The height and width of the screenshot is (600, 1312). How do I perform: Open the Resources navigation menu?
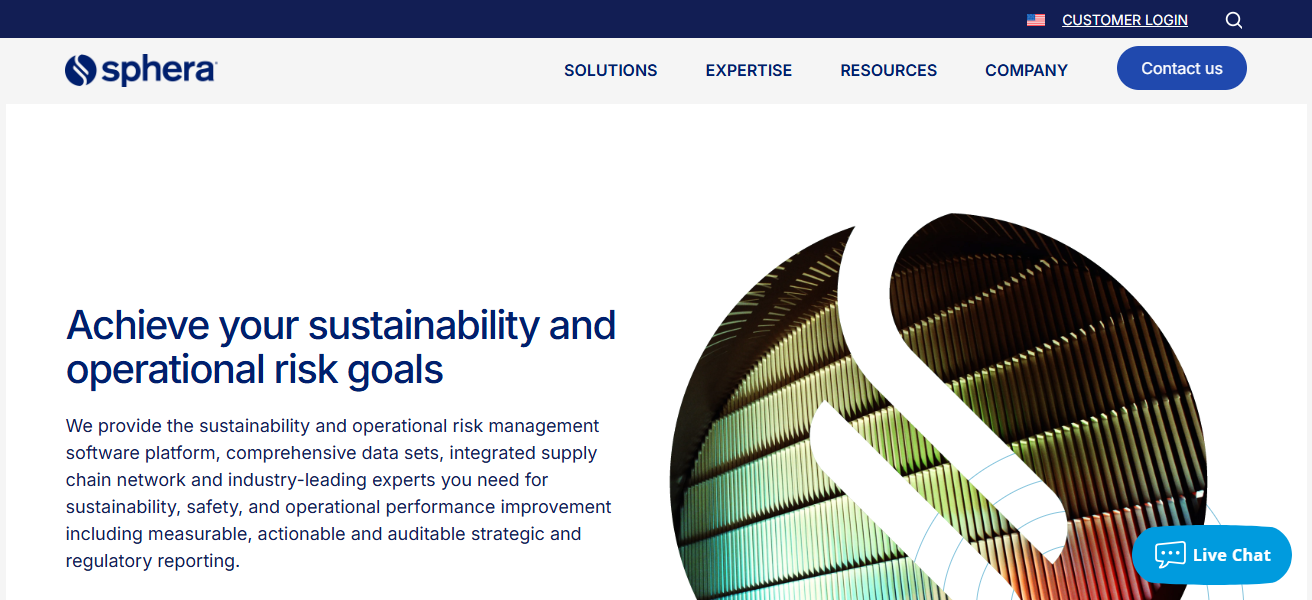pos(888,70)
